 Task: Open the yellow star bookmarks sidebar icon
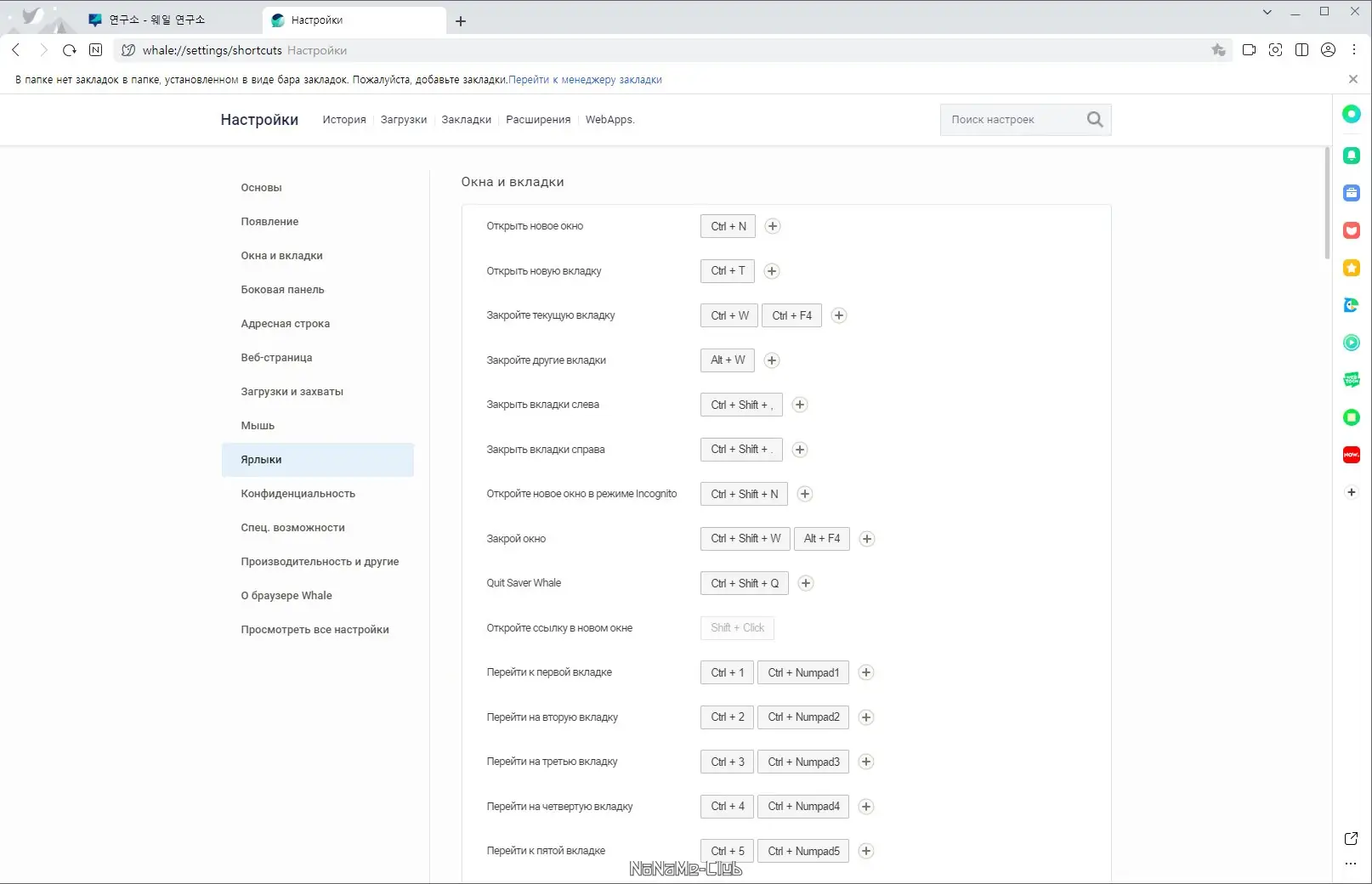[1351, 268]
